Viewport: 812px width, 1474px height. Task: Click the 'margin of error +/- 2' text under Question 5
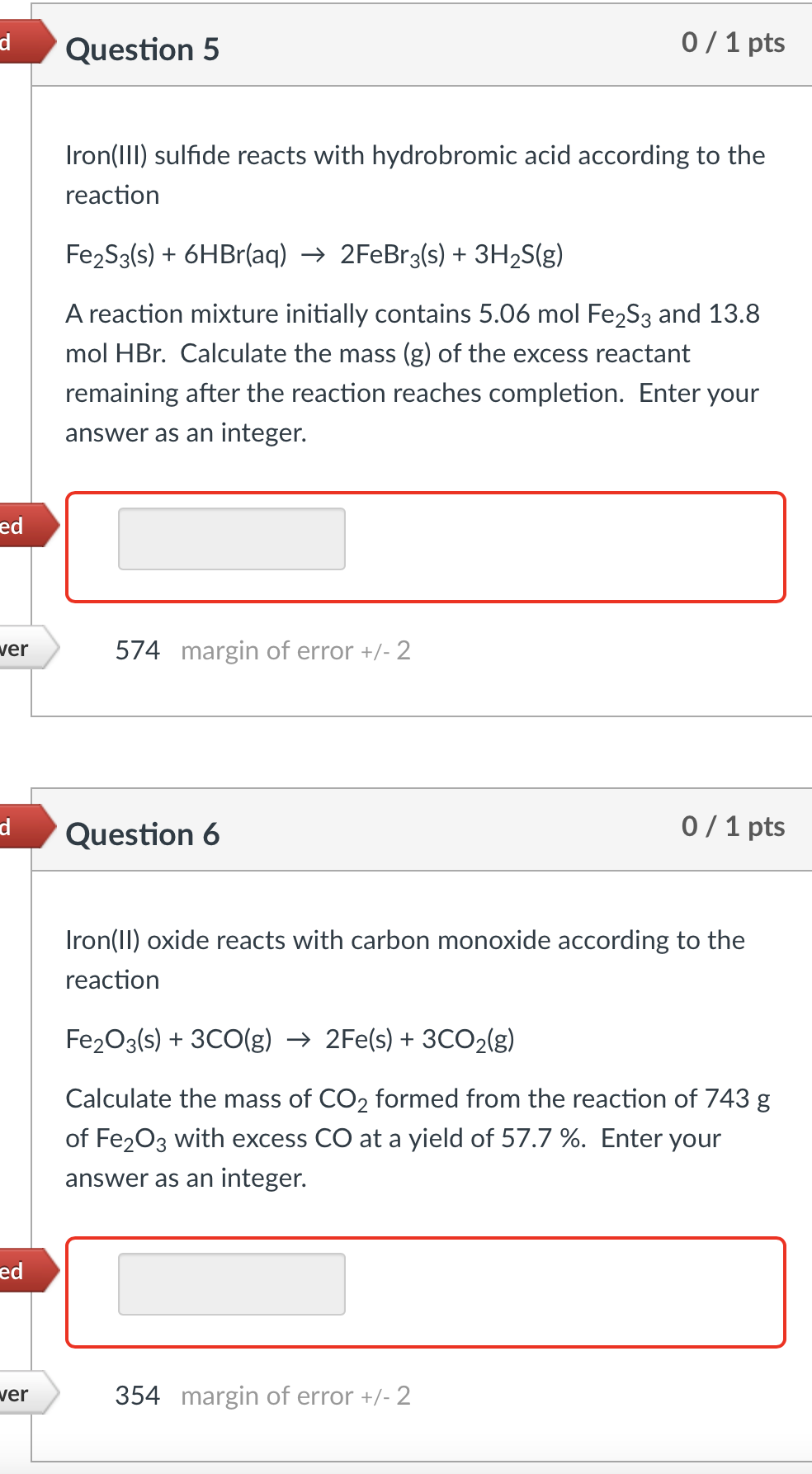coord(295,650)
